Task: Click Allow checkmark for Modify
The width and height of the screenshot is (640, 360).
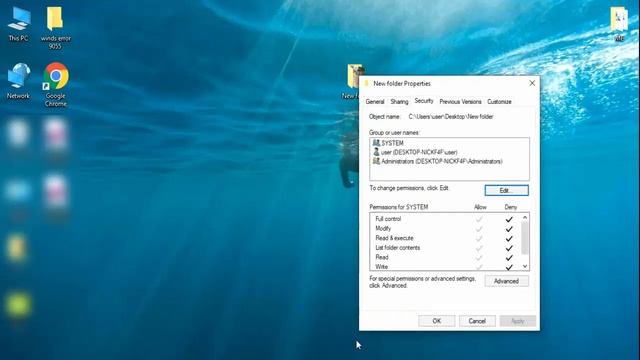Action: (479, 229)
